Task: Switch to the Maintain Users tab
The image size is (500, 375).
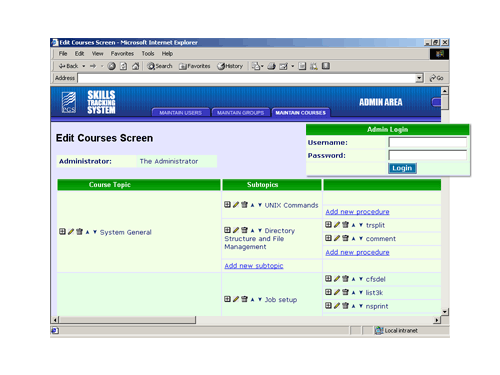Action: 180,113
